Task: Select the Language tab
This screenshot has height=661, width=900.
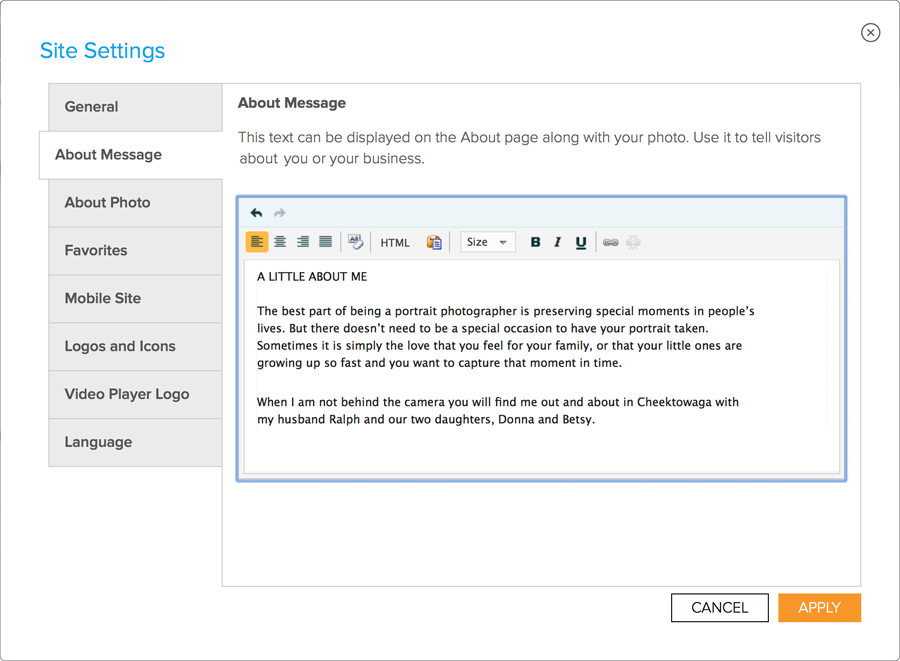Action: [135, 442]
